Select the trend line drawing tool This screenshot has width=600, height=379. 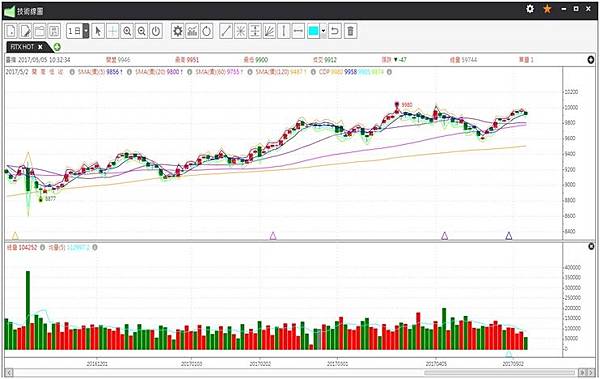click(226, 31)
